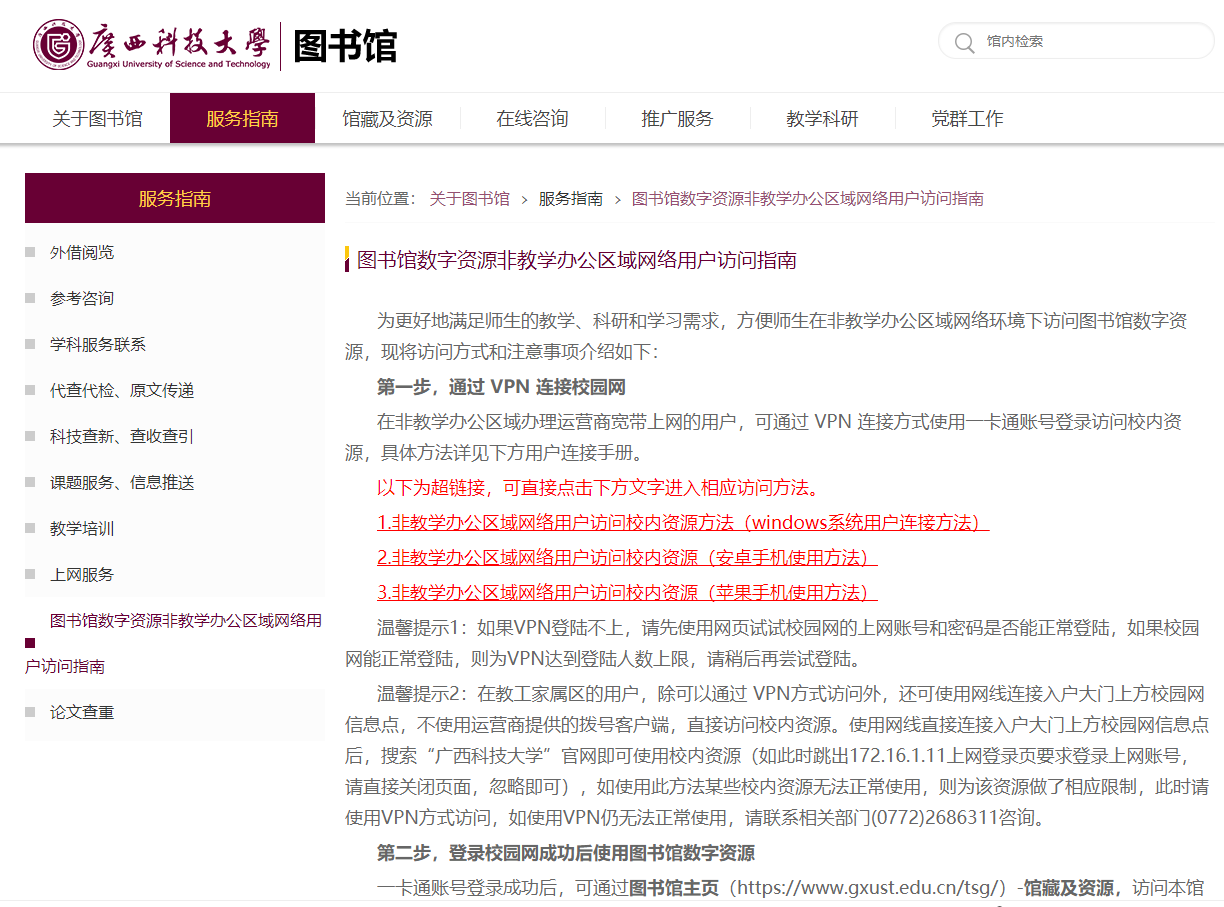Open 安卓手机使用方法 link
The image size is (1224, 907).
coord(627,557)
